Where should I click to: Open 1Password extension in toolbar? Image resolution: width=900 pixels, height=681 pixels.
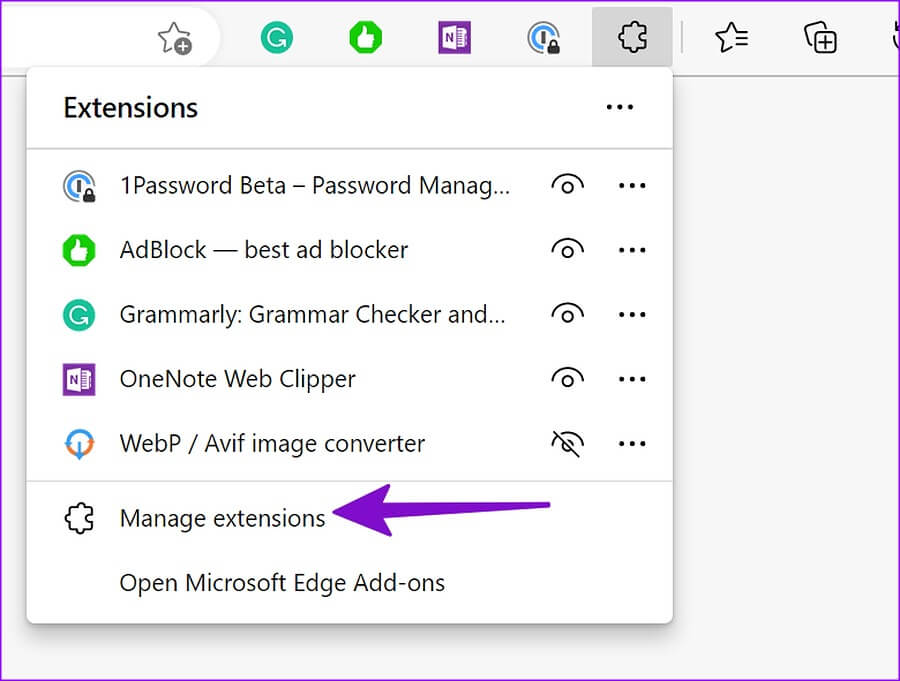coord(544,38)
